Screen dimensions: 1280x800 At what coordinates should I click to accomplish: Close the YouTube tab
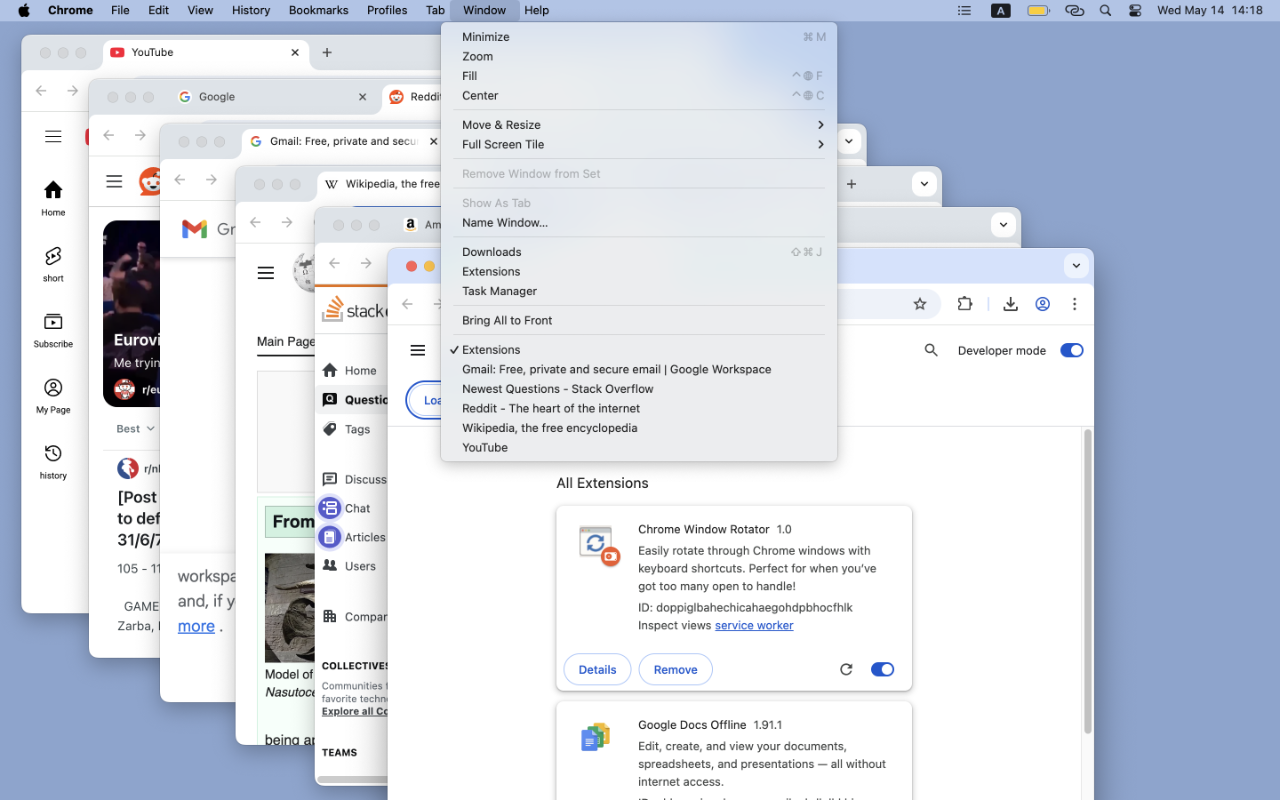[295, 53]
